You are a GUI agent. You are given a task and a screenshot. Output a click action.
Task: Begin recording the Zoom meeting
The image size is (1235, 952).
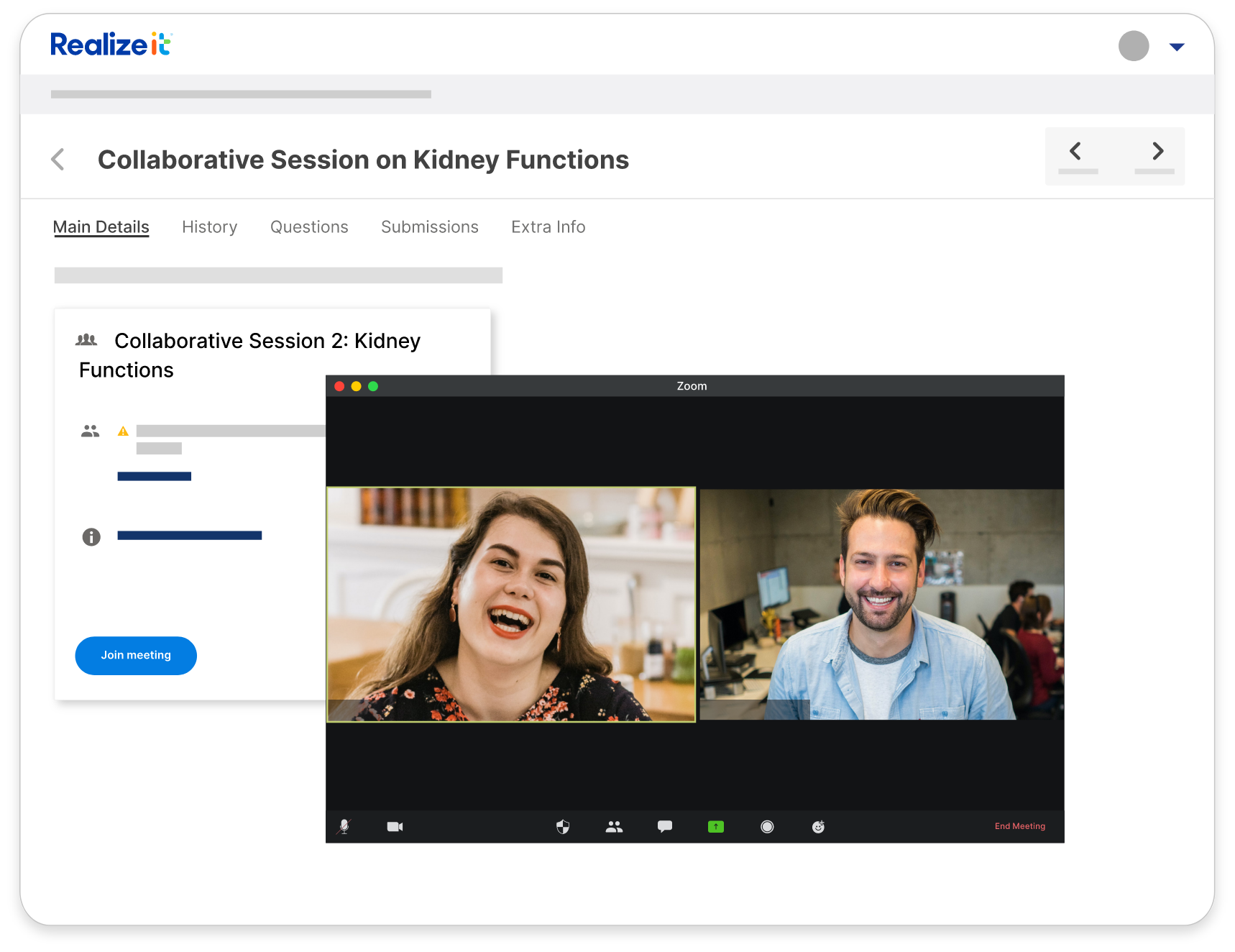point(767,826)
